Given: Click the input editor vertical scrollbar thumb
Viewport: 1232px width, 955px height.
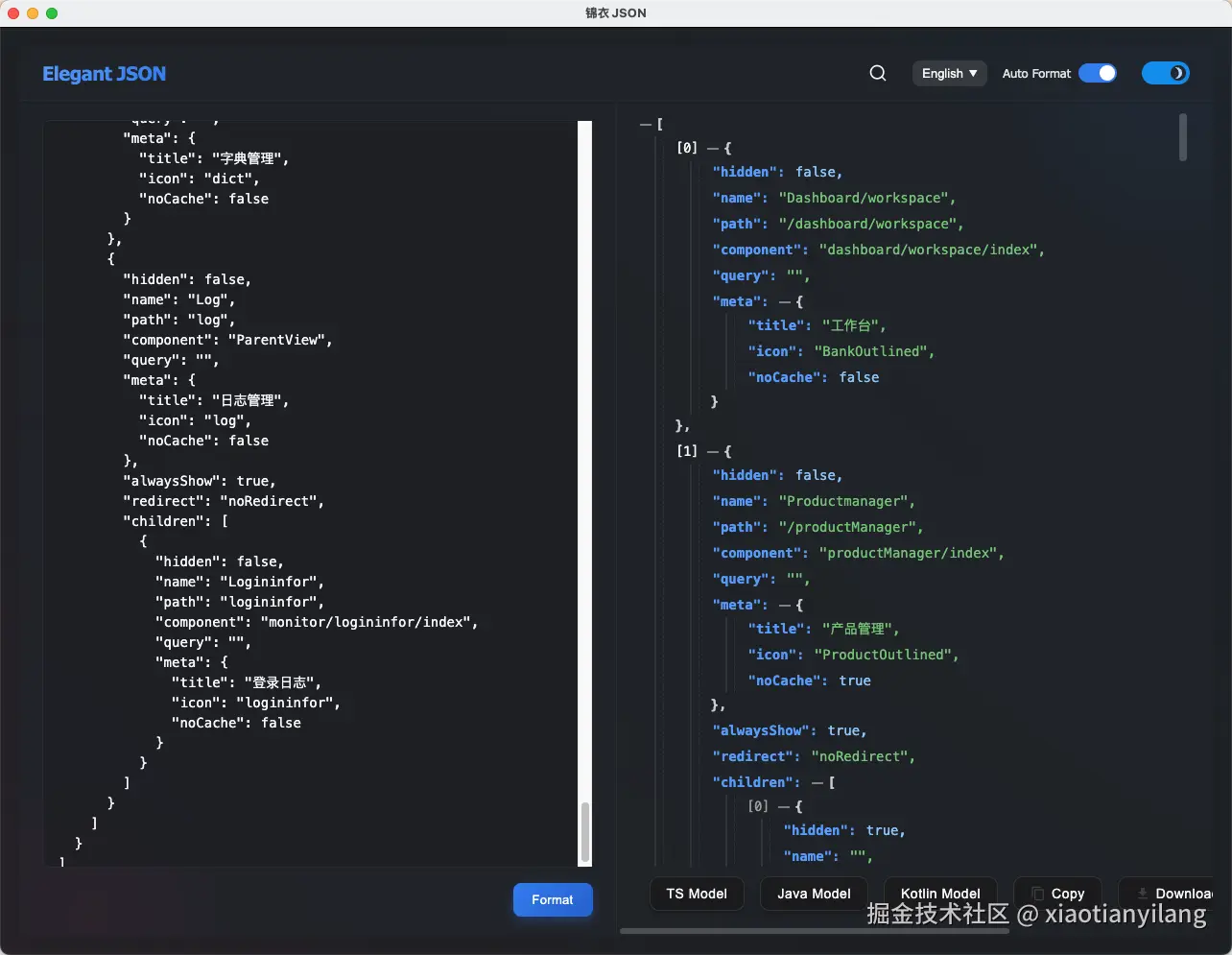Looking at the screenshot, I should pyautogui.click(x=584, y=831).
